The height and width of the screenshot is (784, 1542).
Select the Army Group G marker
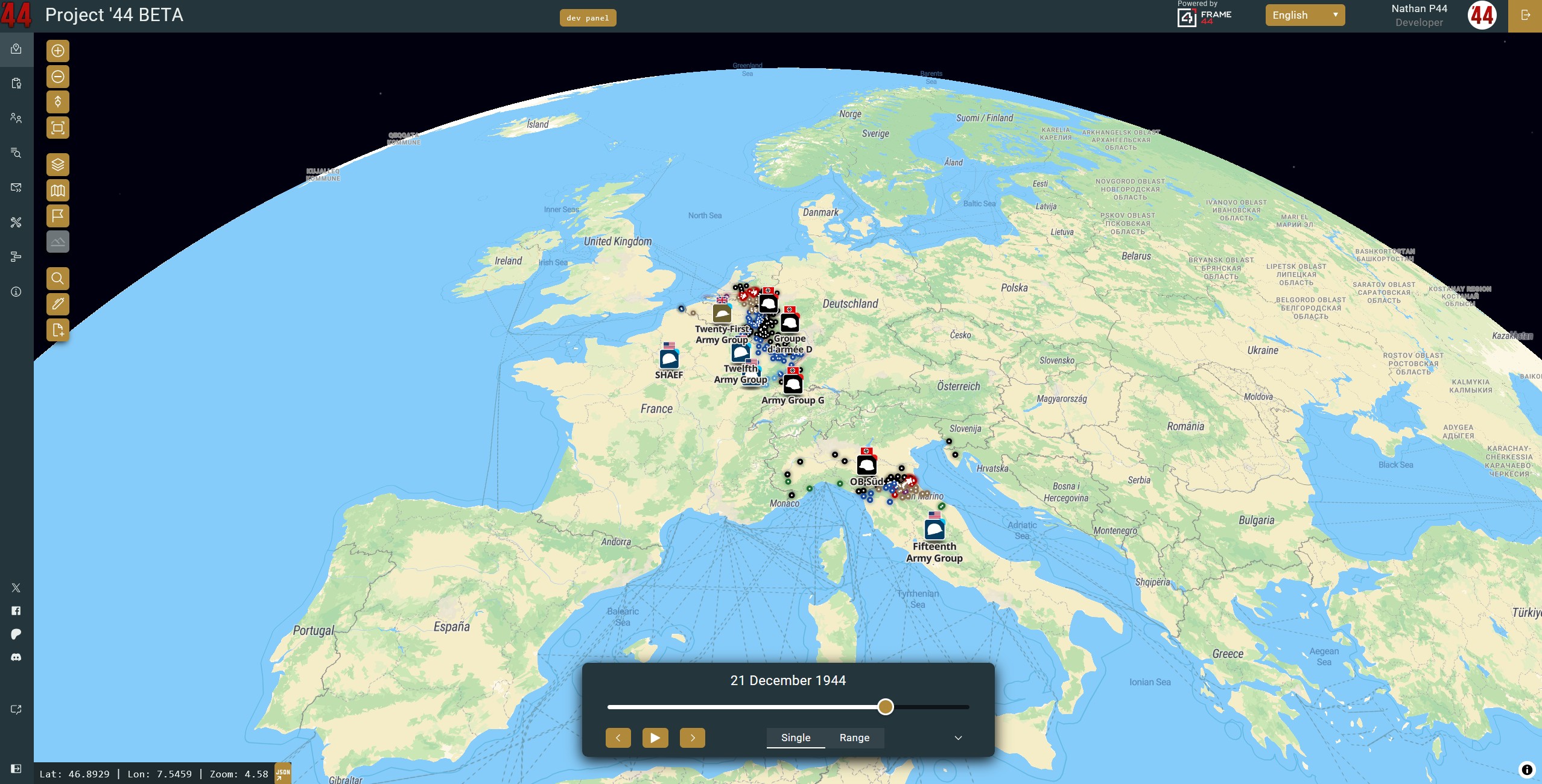tap(793, 384)
